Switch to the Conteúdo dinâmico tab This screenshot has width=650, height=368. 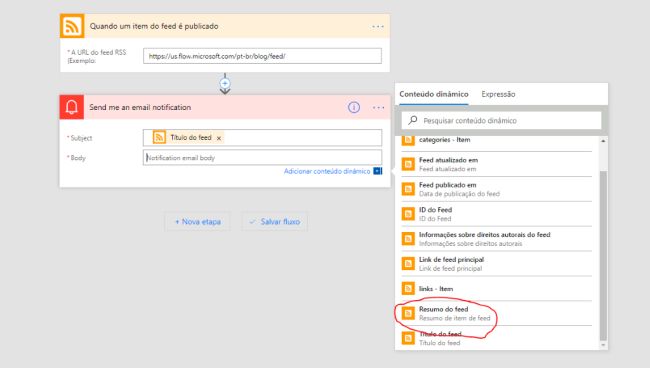point(434,94)
